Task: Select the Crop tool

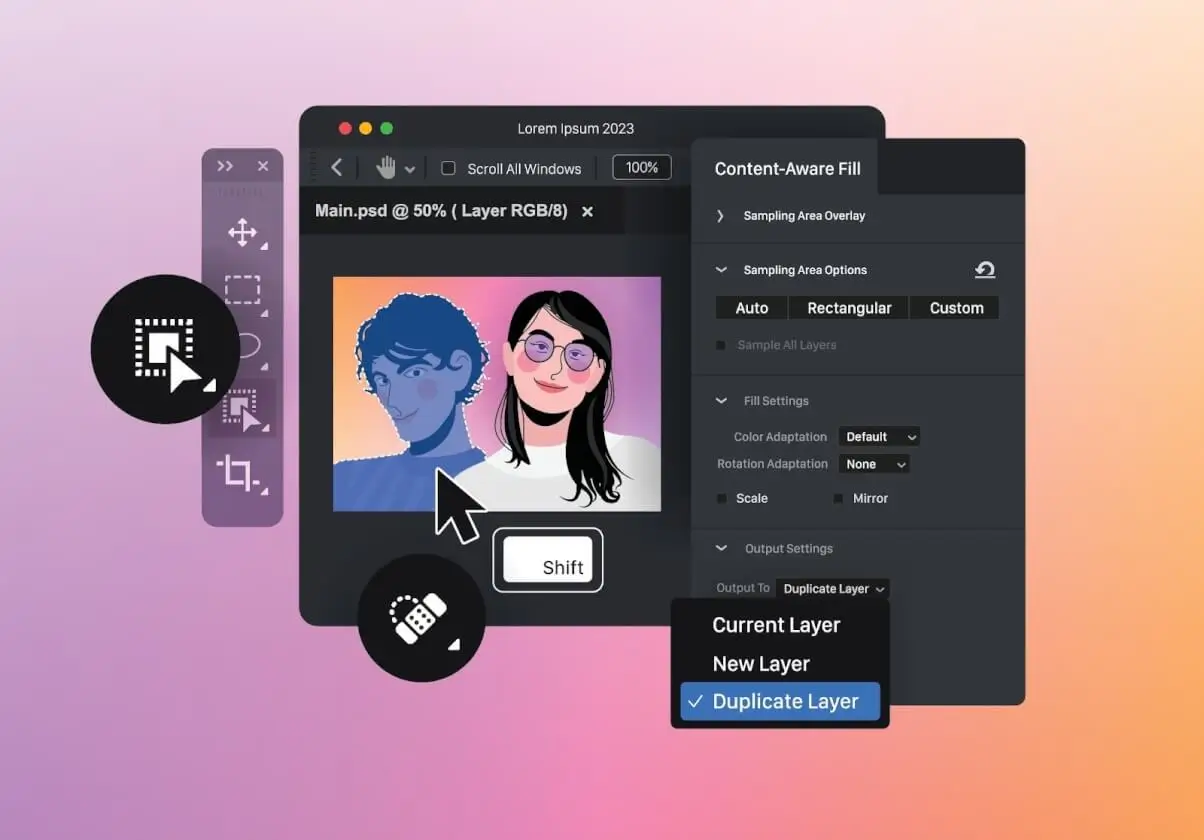Action: point(239,471)
